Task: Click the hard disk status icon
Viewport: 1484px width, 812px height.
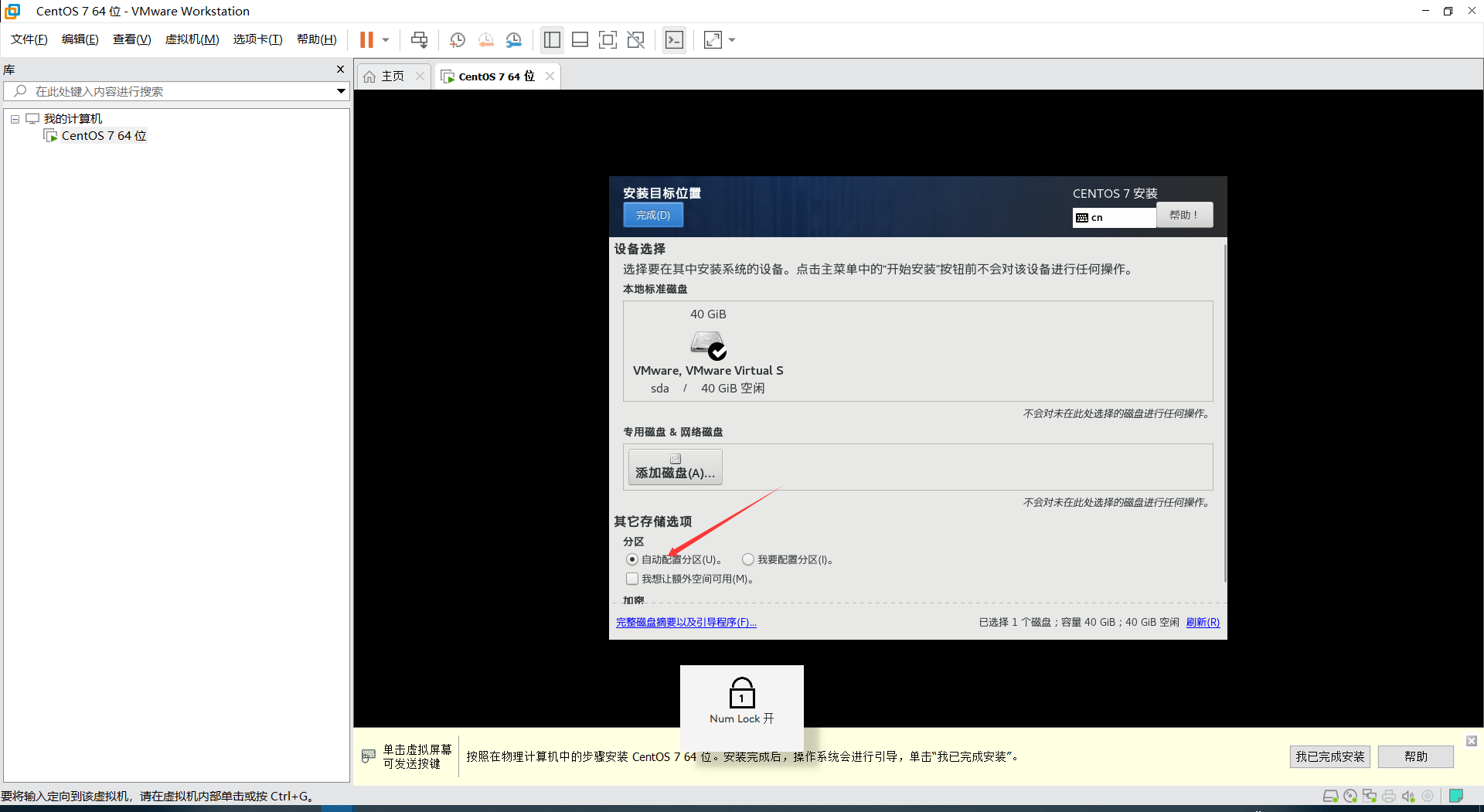Action: (x=1330, y=796)
